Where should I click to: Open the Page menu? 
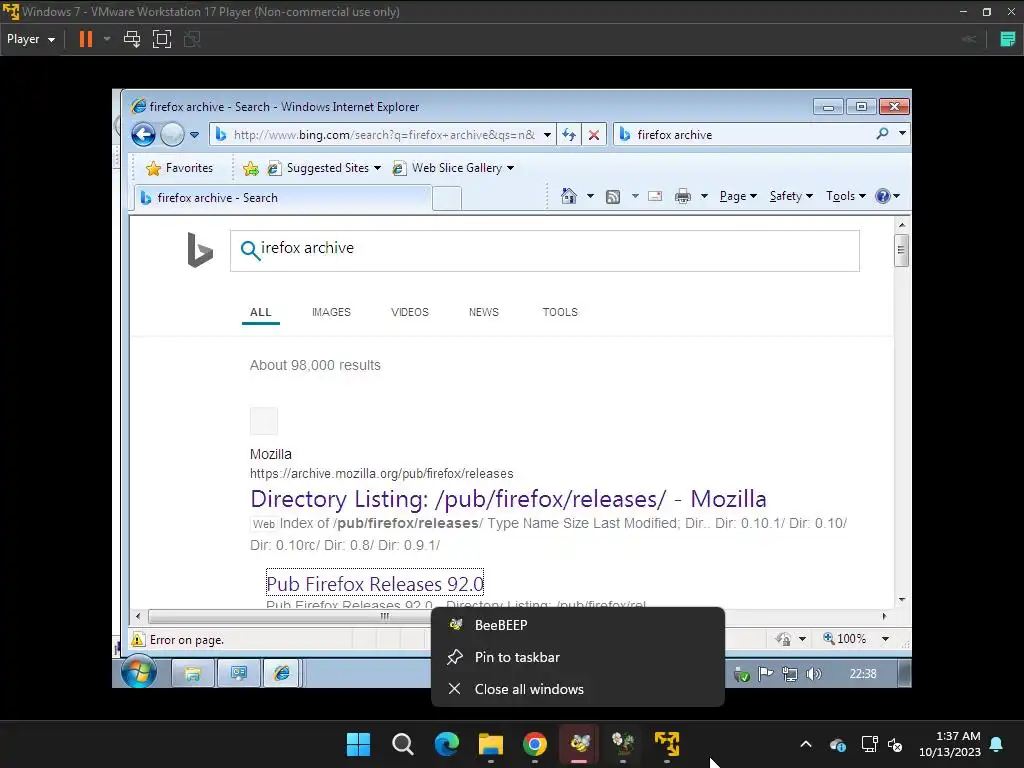[738, 196]
